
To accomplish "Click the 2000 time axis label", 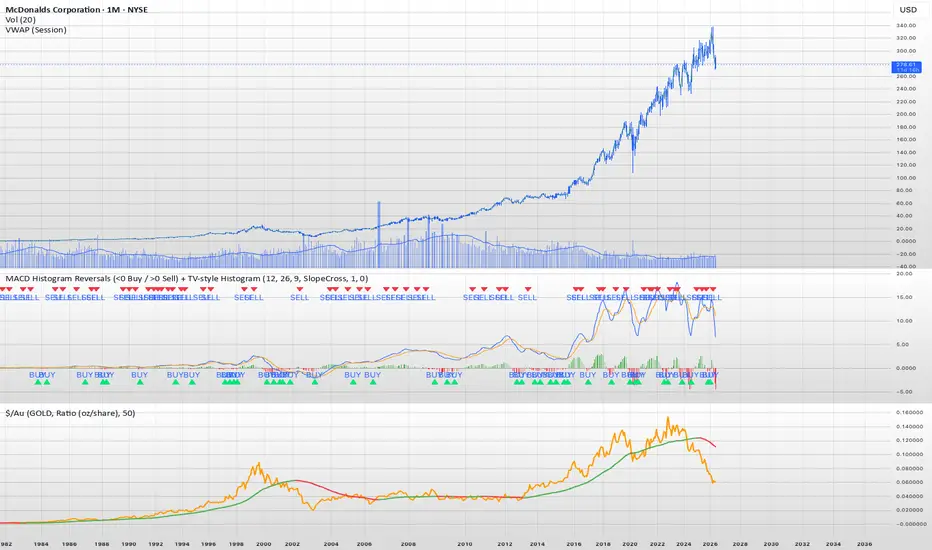I will [263, 544].
